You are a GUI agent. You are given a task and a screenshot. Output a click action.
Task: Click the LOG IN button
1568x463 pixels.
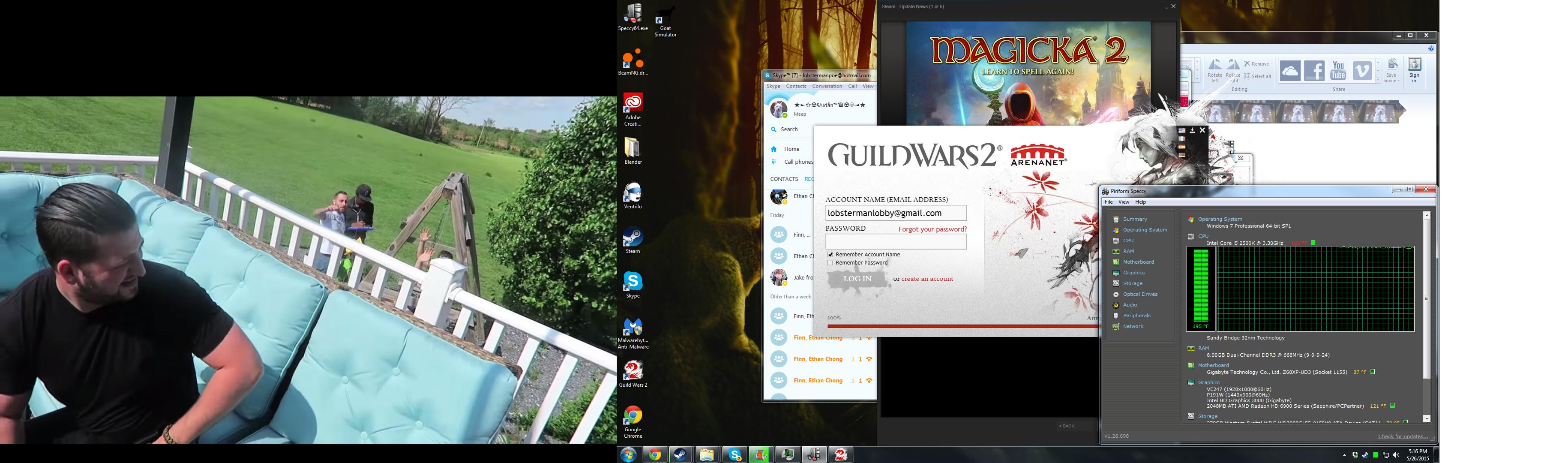857,279
